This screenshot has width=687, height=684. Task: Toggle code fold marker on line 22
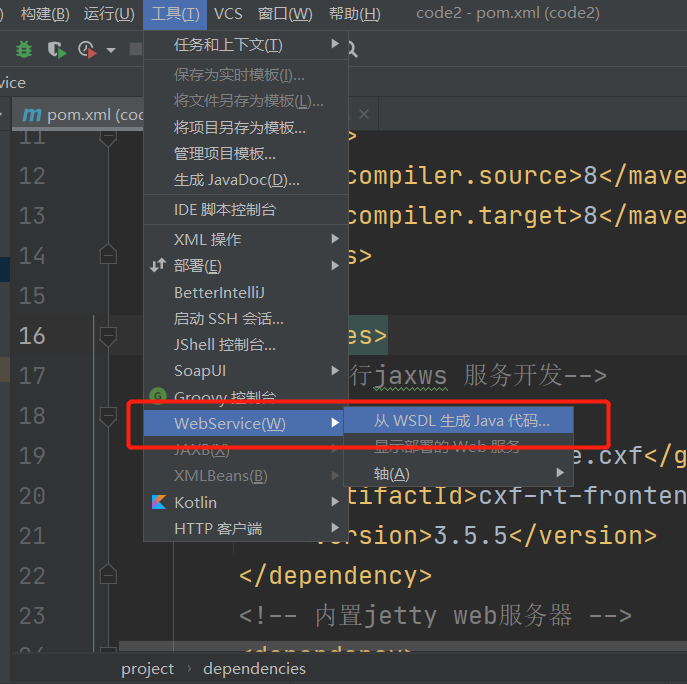[108, 574]
